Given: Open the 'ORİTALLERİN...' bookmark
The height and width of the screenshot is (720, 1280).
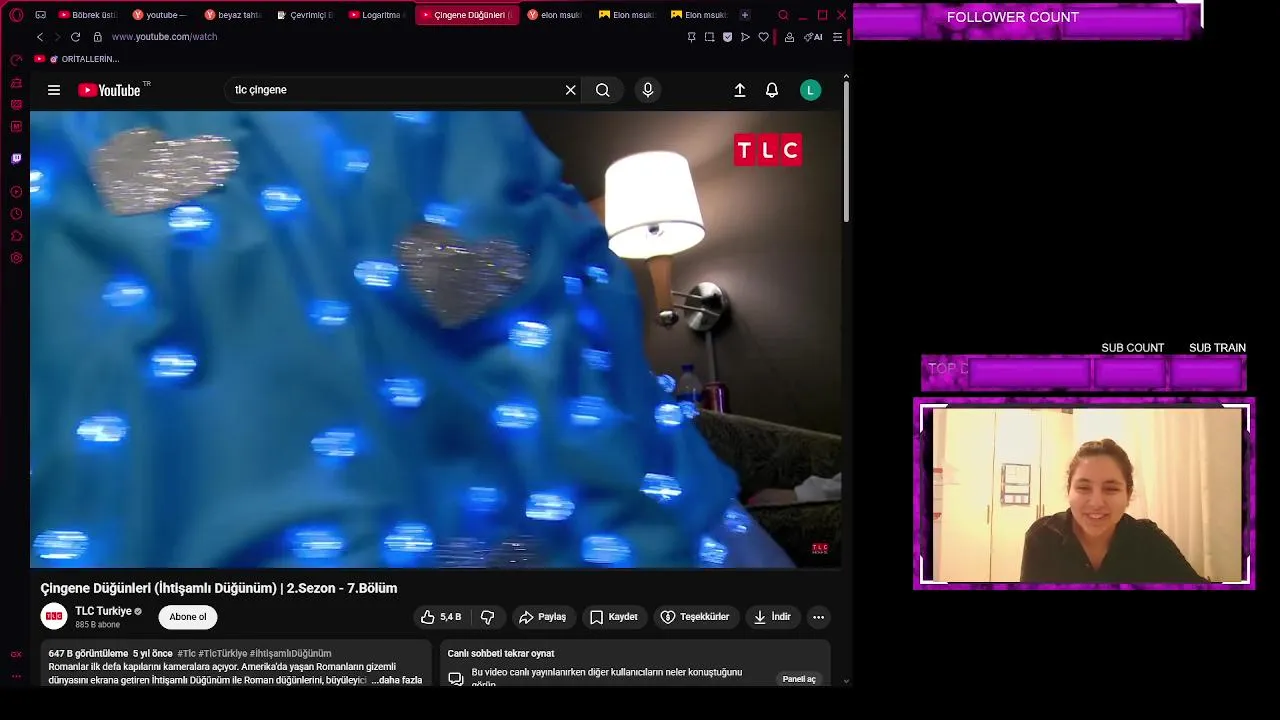Looking at the screenshot, I should pyautogui.click(x=78, y=59).
